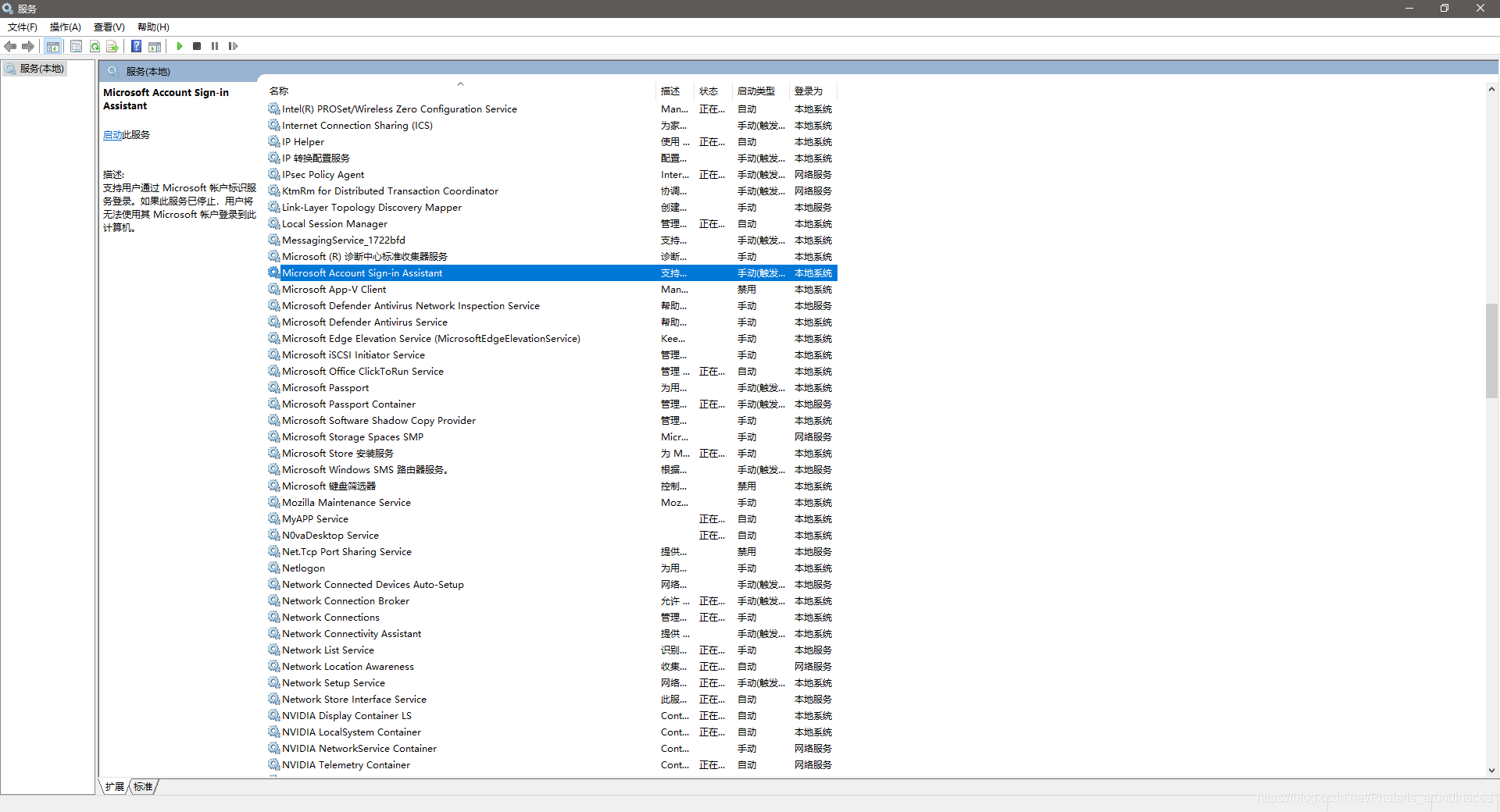The image size is (1500, 812).
Task: Select Network Connected Devices Auto-Setup
Action: click(x=552, y=585)
